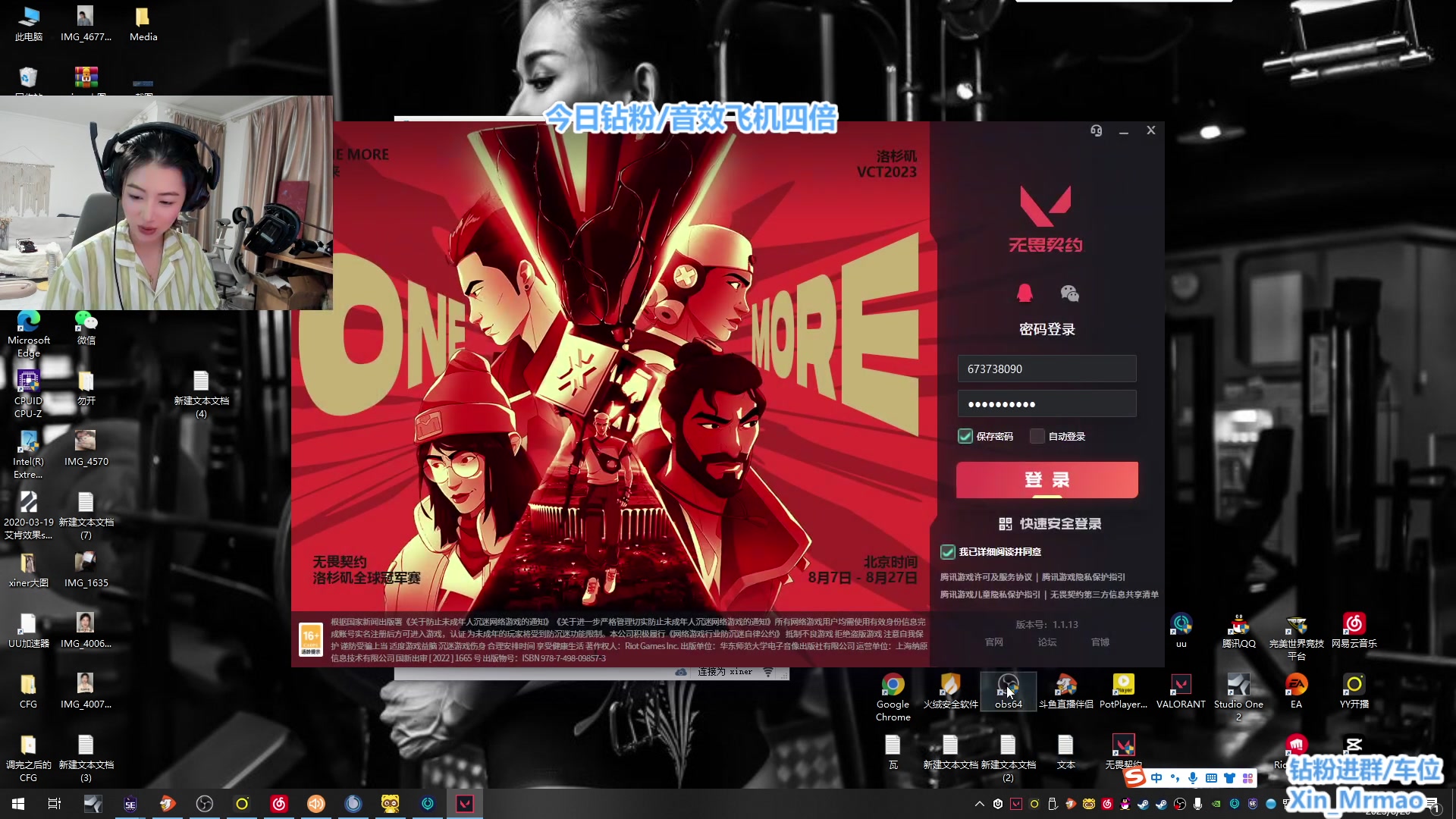This screenshot has width=1456, height=819.
Task: Open 腾讯游戏许可及服务协议 link
Action: tap(986, 577)
